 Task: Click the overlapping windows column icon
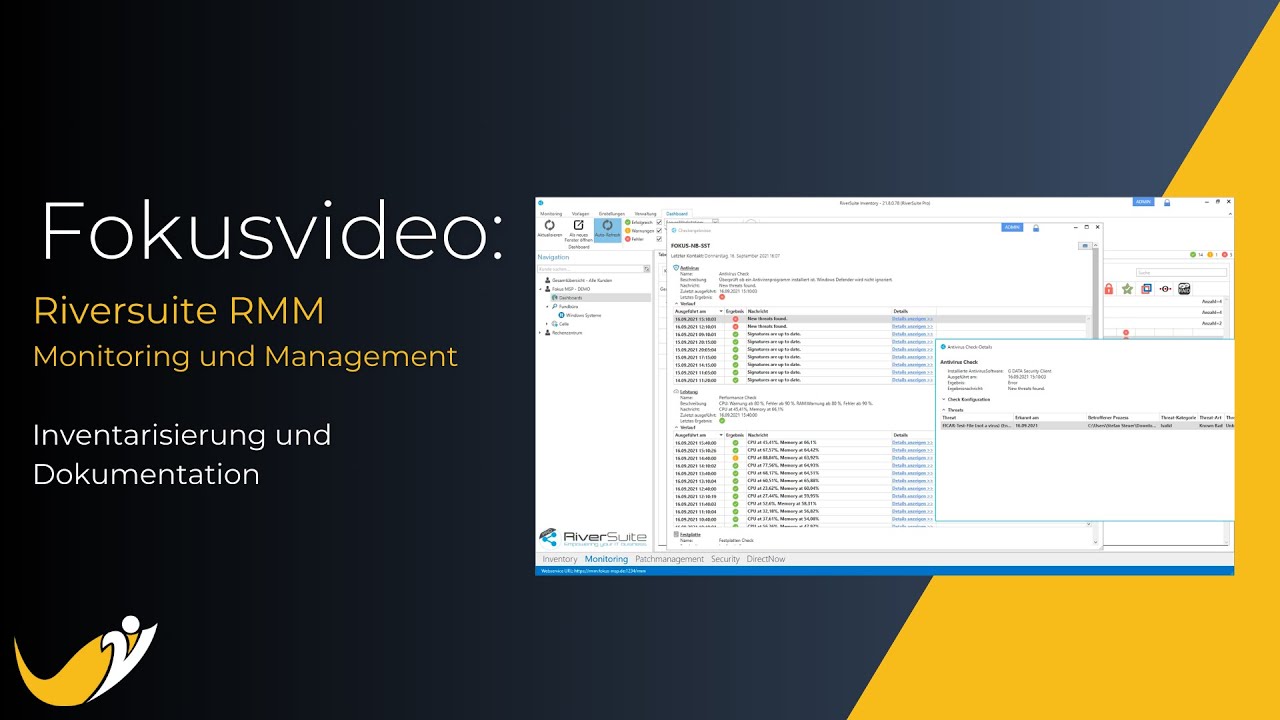[1146, 289]
